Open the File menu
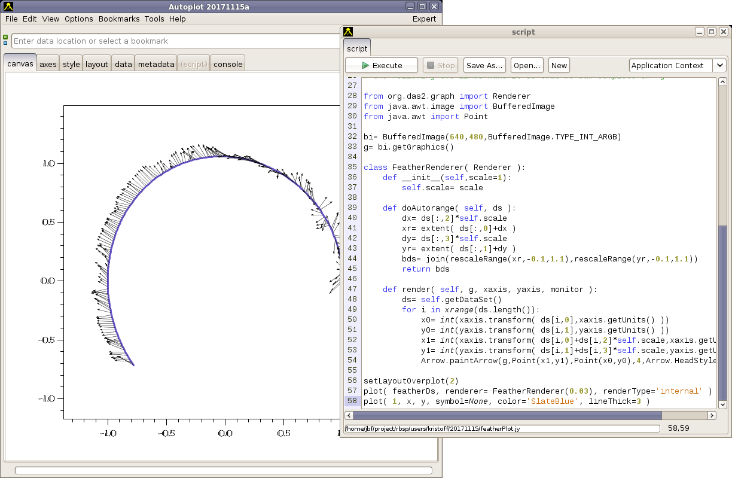The image size is (732, 478). click(11, 19)
